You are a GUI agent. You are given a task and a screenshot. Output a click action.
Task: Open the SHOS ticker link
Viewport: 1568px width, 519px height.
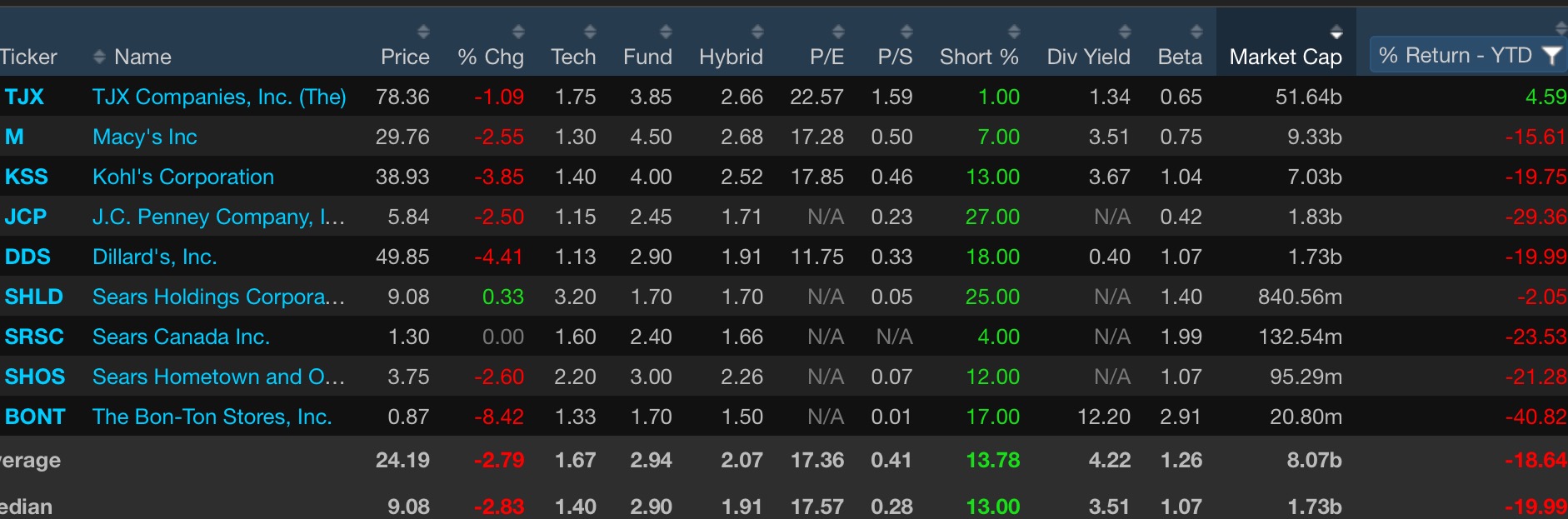[x=35, y=377]
